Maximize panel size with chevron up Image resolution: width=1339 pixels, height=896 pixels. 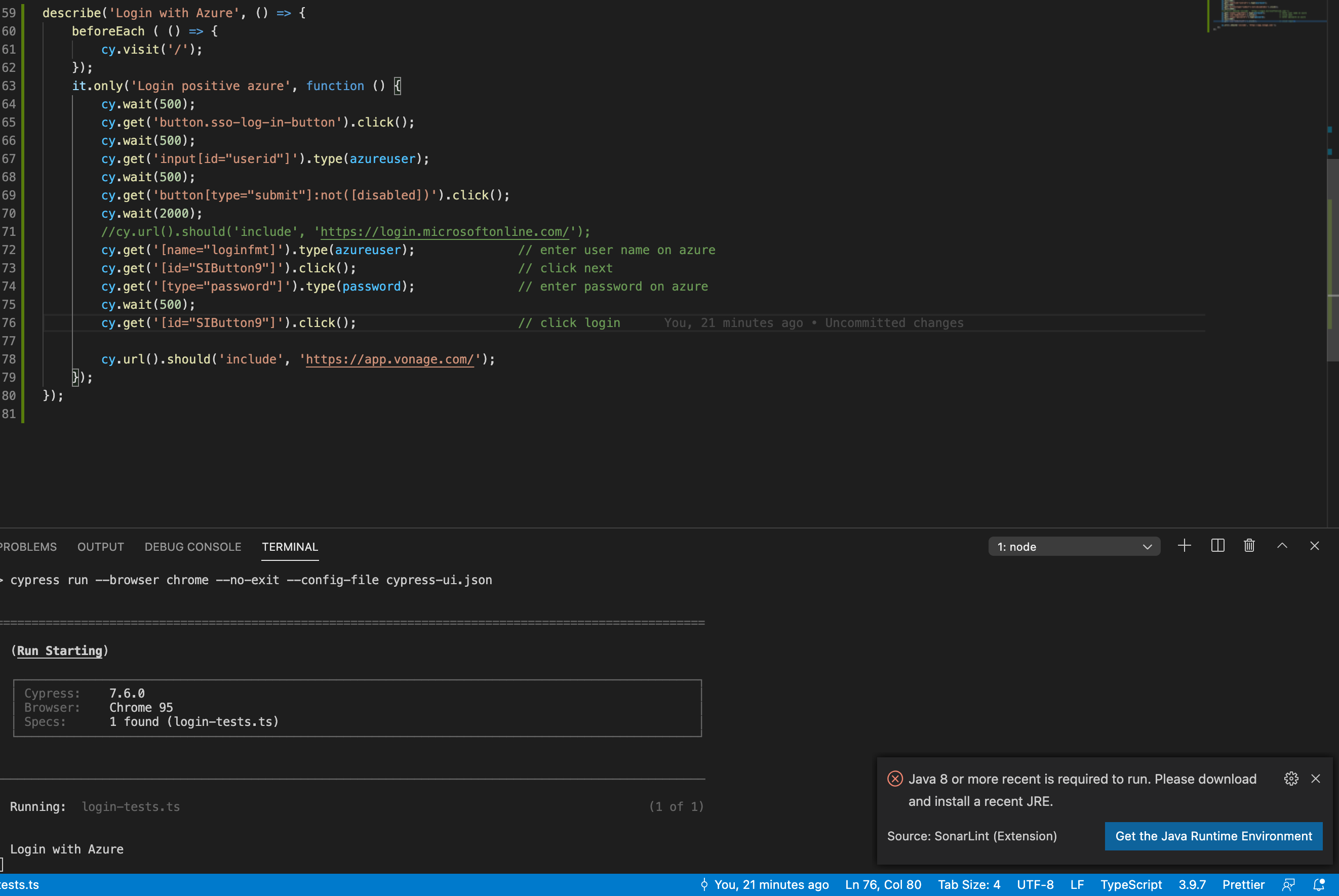[1282, 546]
